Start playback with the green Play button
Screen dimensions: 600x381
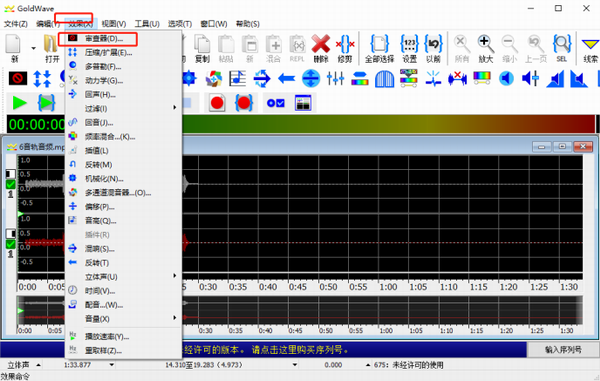pos(20,103)
